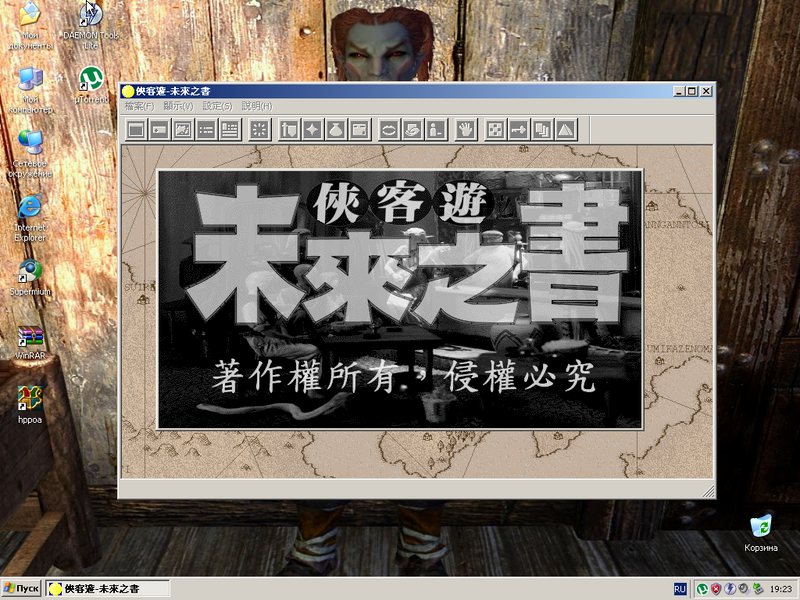Click the sword and shield toolbar icon
The width and height of the screenshot is (800, 600).
289,130
